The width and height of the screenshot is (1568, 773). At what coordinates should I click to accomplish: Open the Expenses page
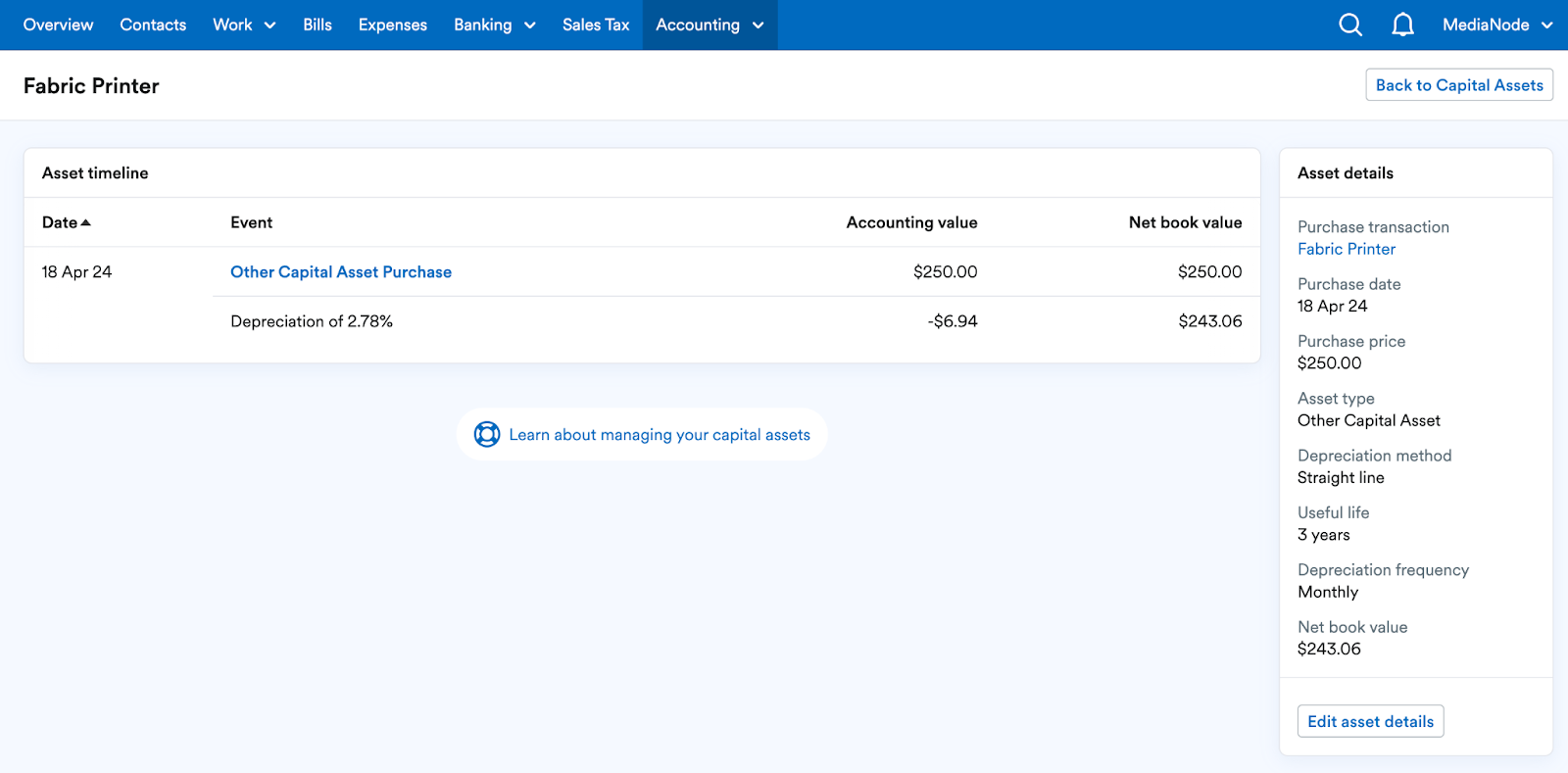393,24
